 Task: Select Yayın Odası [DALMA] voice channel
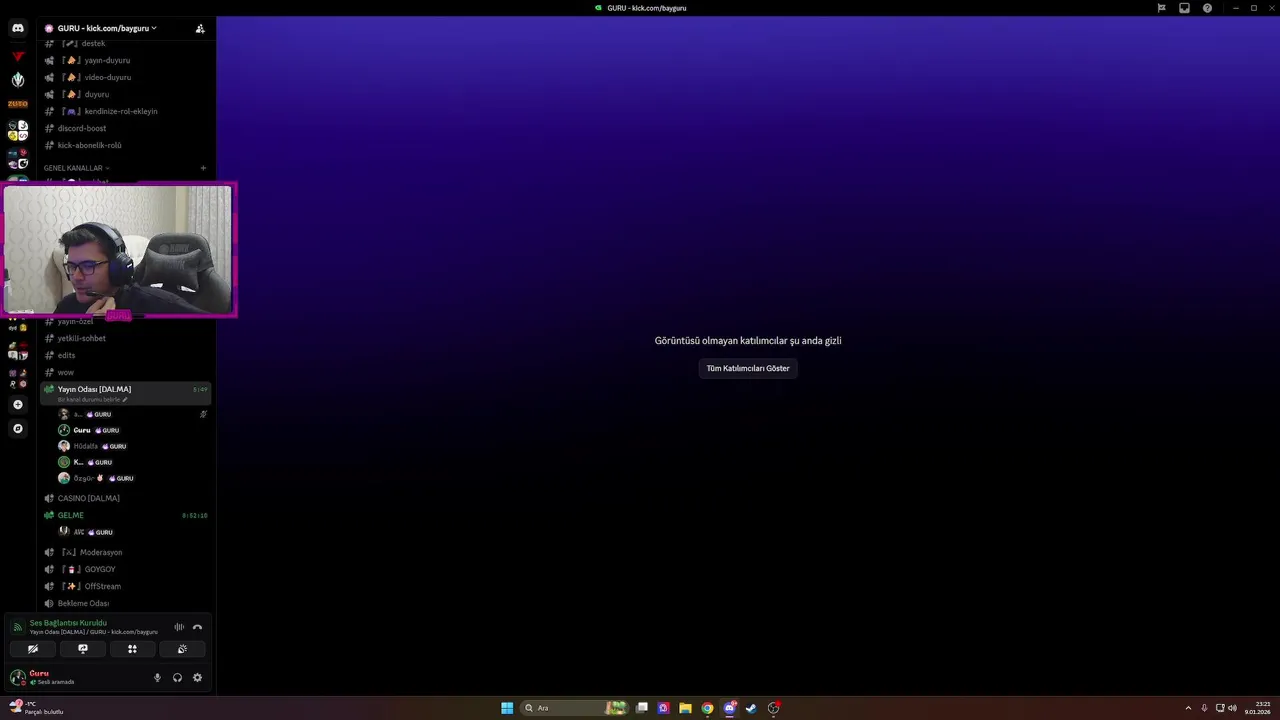125,392
